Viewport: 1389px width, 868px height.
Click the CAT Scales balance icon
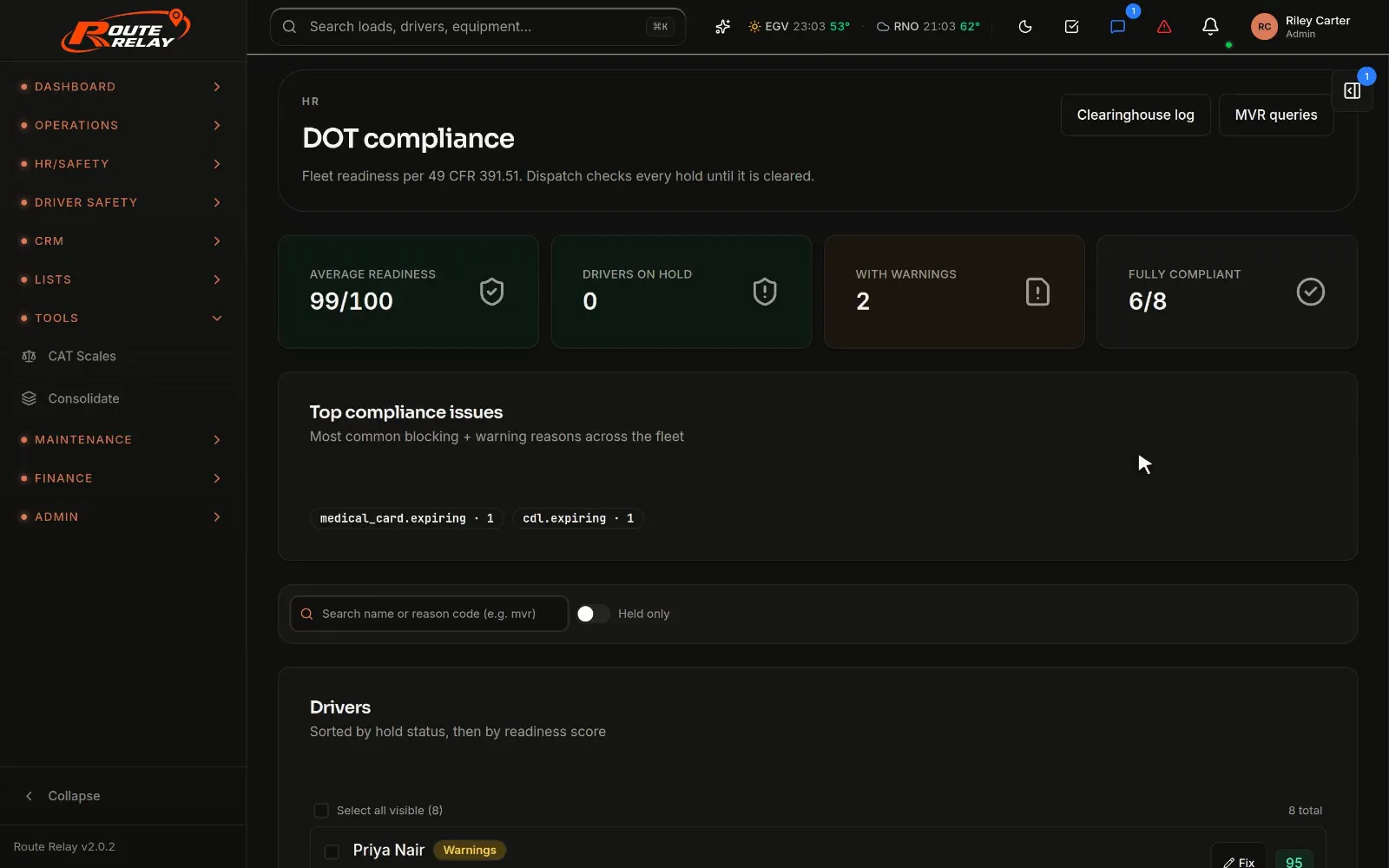coord(29,356)
